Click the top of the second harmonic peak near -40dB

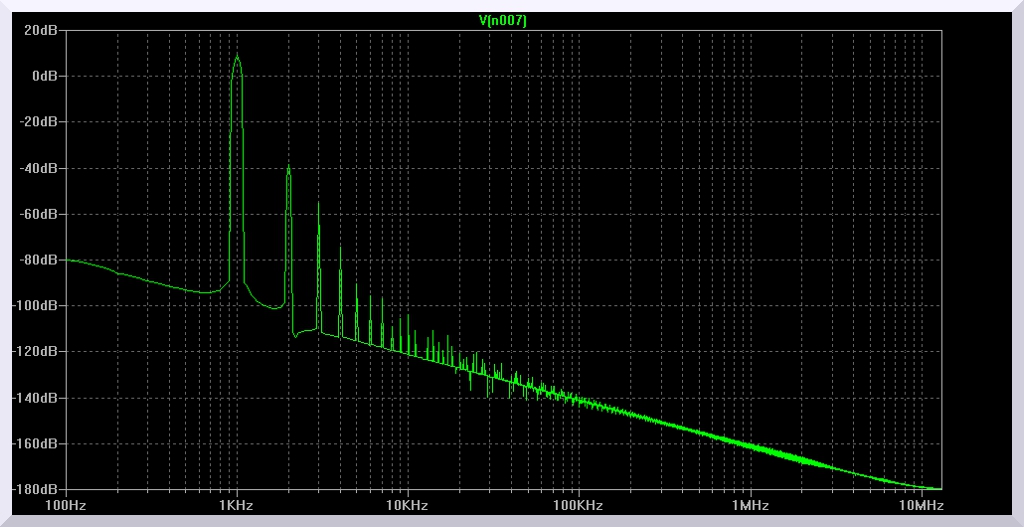click(x=288, y=166)
